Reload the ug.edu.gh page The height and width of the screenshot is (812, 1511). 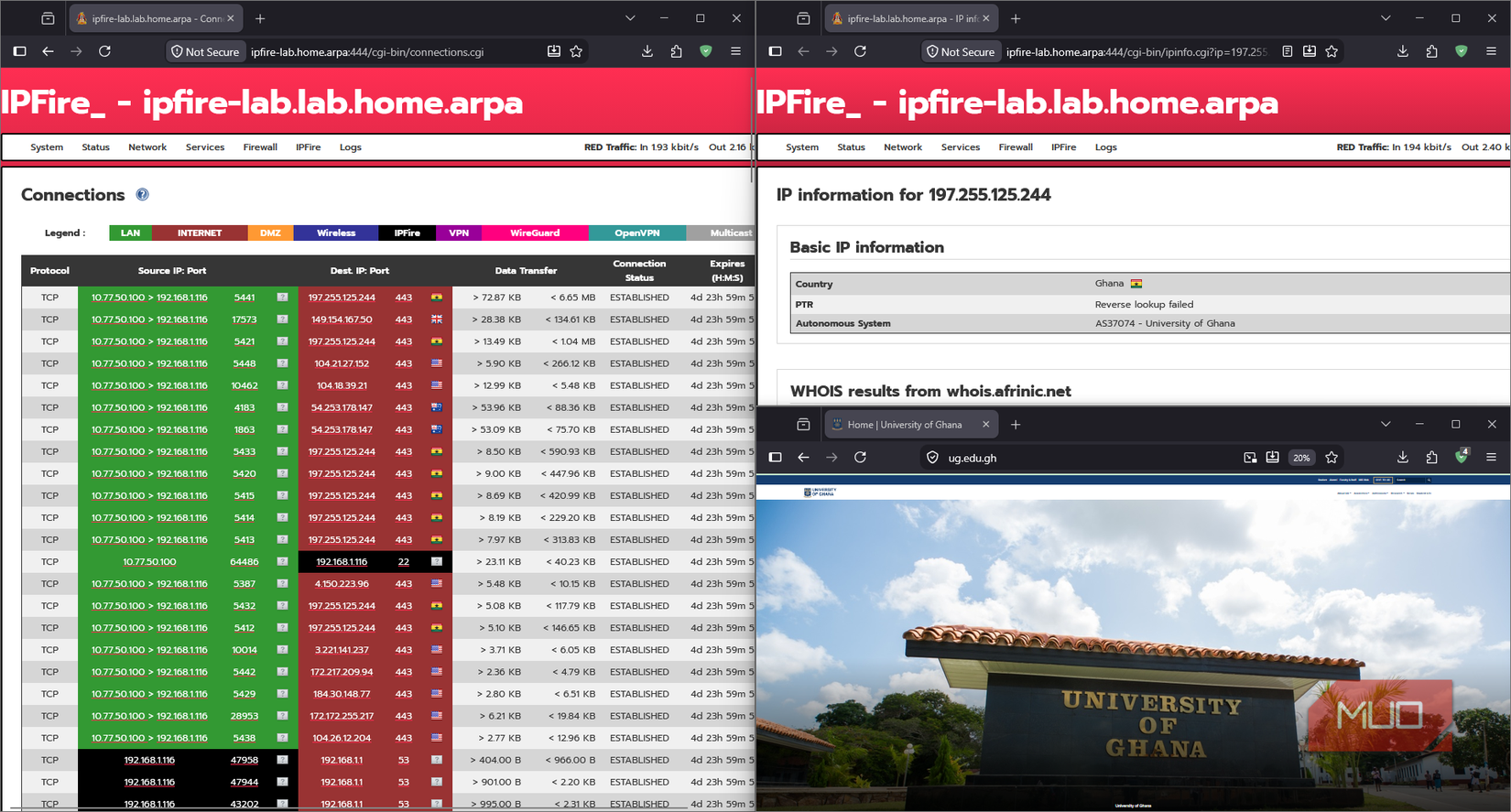click(860, 457)
